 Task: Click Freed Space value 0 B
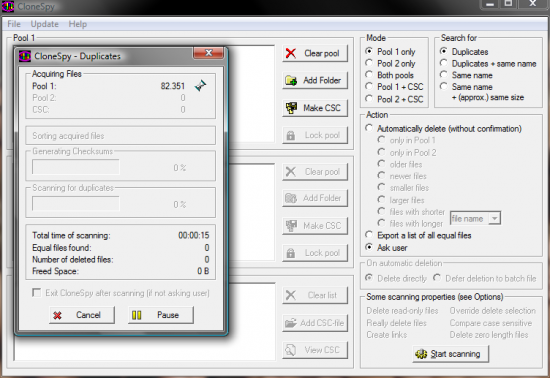(x=203, y=271)
